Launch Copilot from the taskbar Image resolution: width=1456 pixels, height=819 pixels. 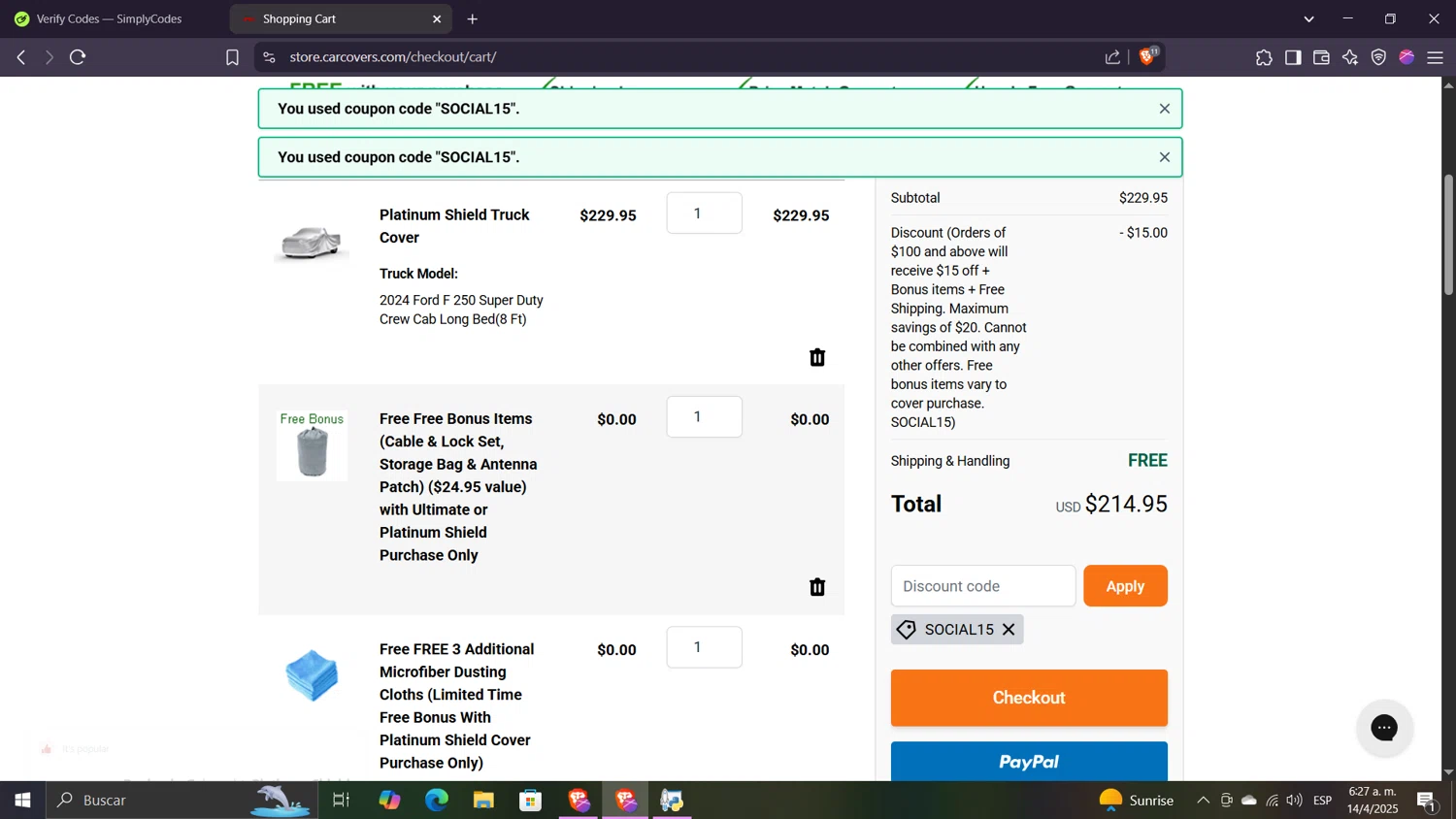coord(389,801)
